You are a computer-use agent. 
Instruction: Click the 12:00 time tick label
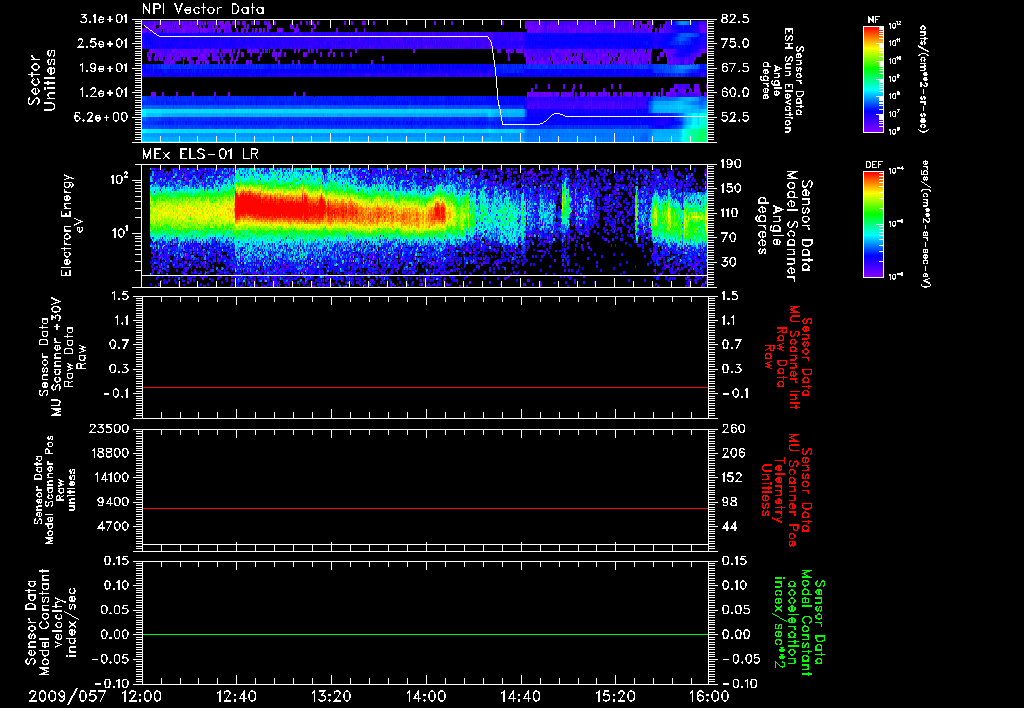tap(142, 697)
